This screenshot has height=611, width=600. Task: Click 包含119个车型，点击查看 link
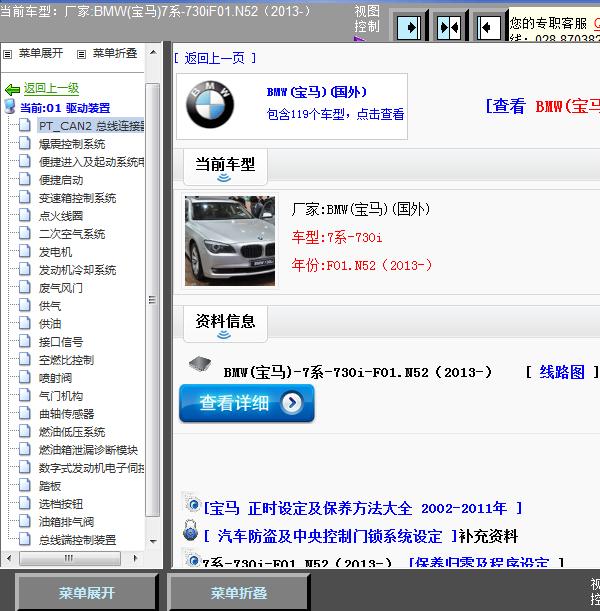pyautogui.click(x=335, y=114)
